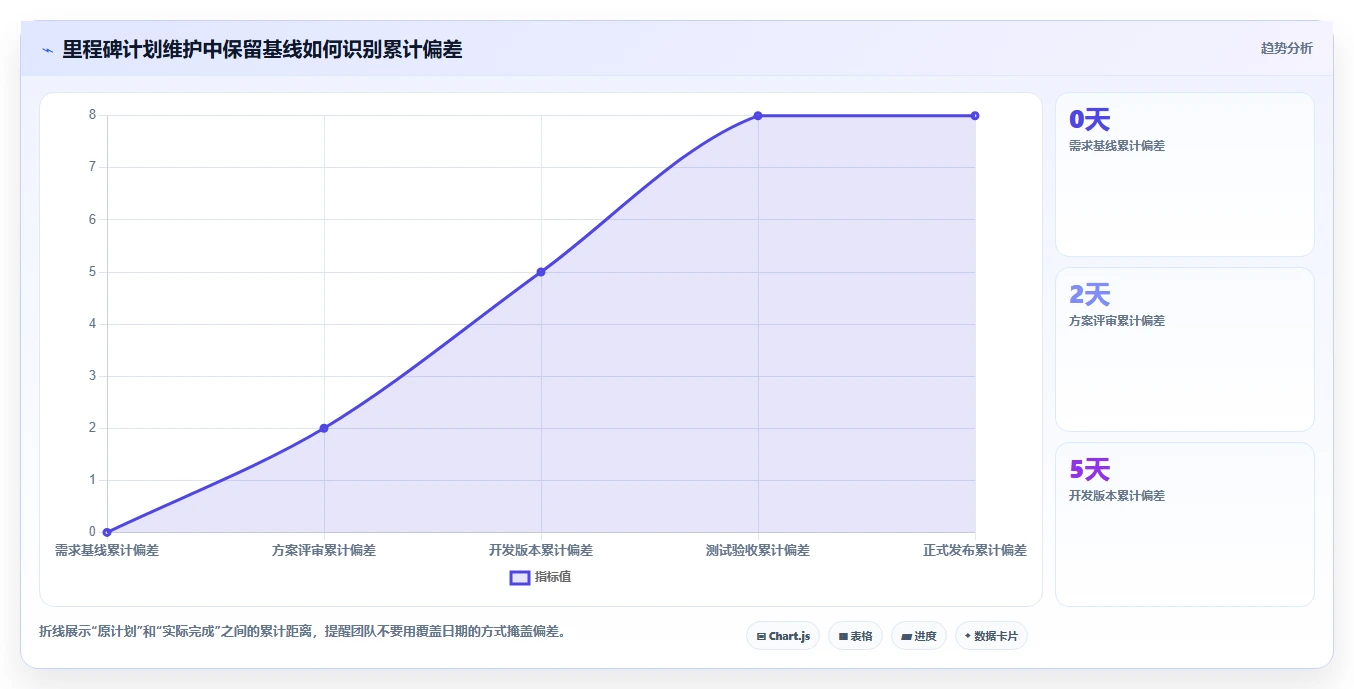Select the 数据卡片 tag chip
This screenshot has height=689, width=1354.
(991, 636)
